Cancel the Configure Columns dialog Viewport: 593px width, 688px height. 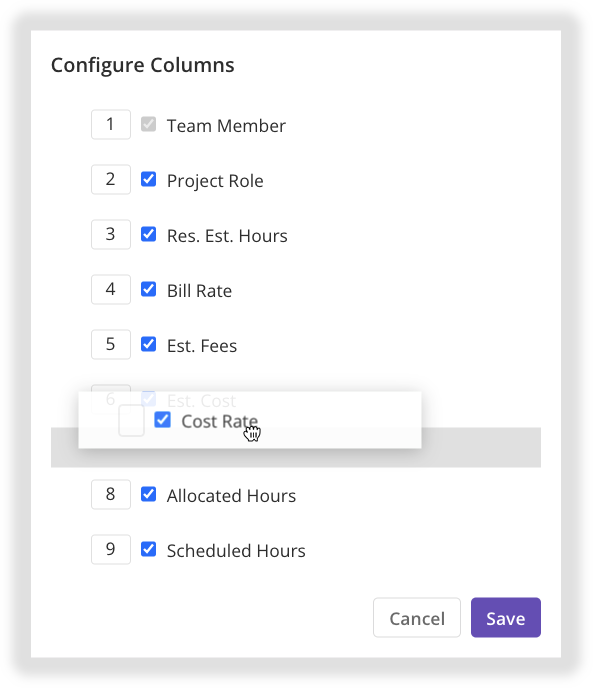pyautogui.click(x=417, y=617)
